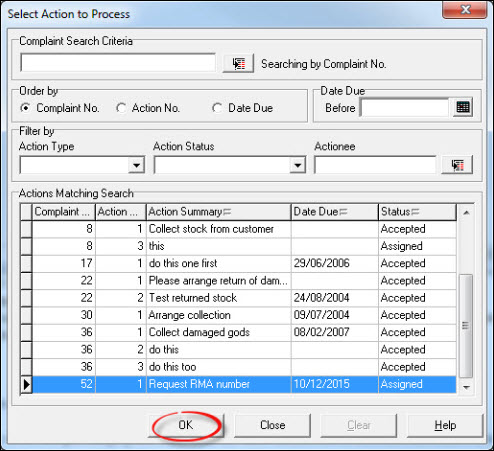Viewport: 494px width, 451px height.
Task: Expand the Action Type dropdown
Action: click(x=136, y=165)
